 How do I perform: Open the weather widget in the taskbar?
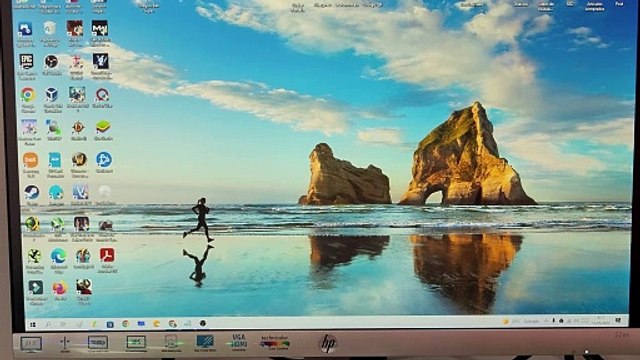(x=521, y=322)
